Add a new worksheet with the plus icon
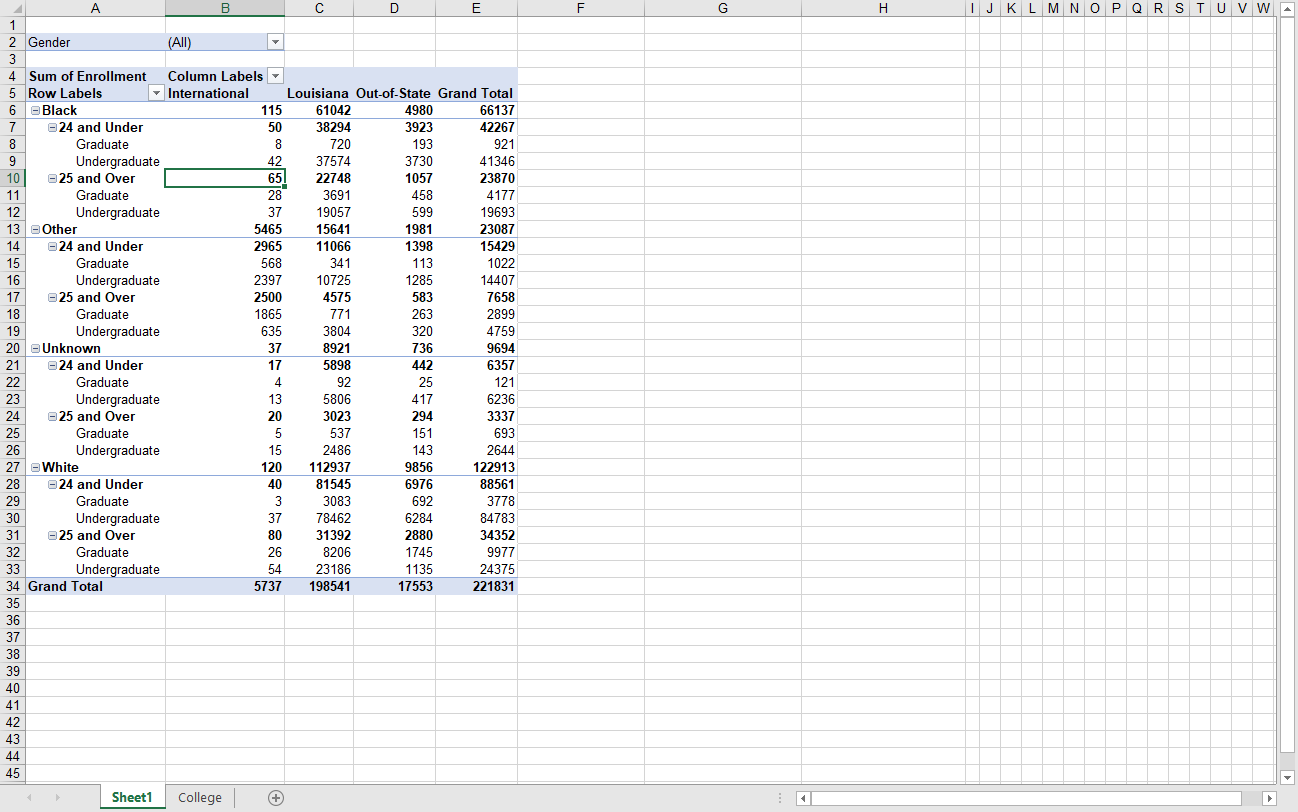1298x812 pixels. click(x=274, y=797)
